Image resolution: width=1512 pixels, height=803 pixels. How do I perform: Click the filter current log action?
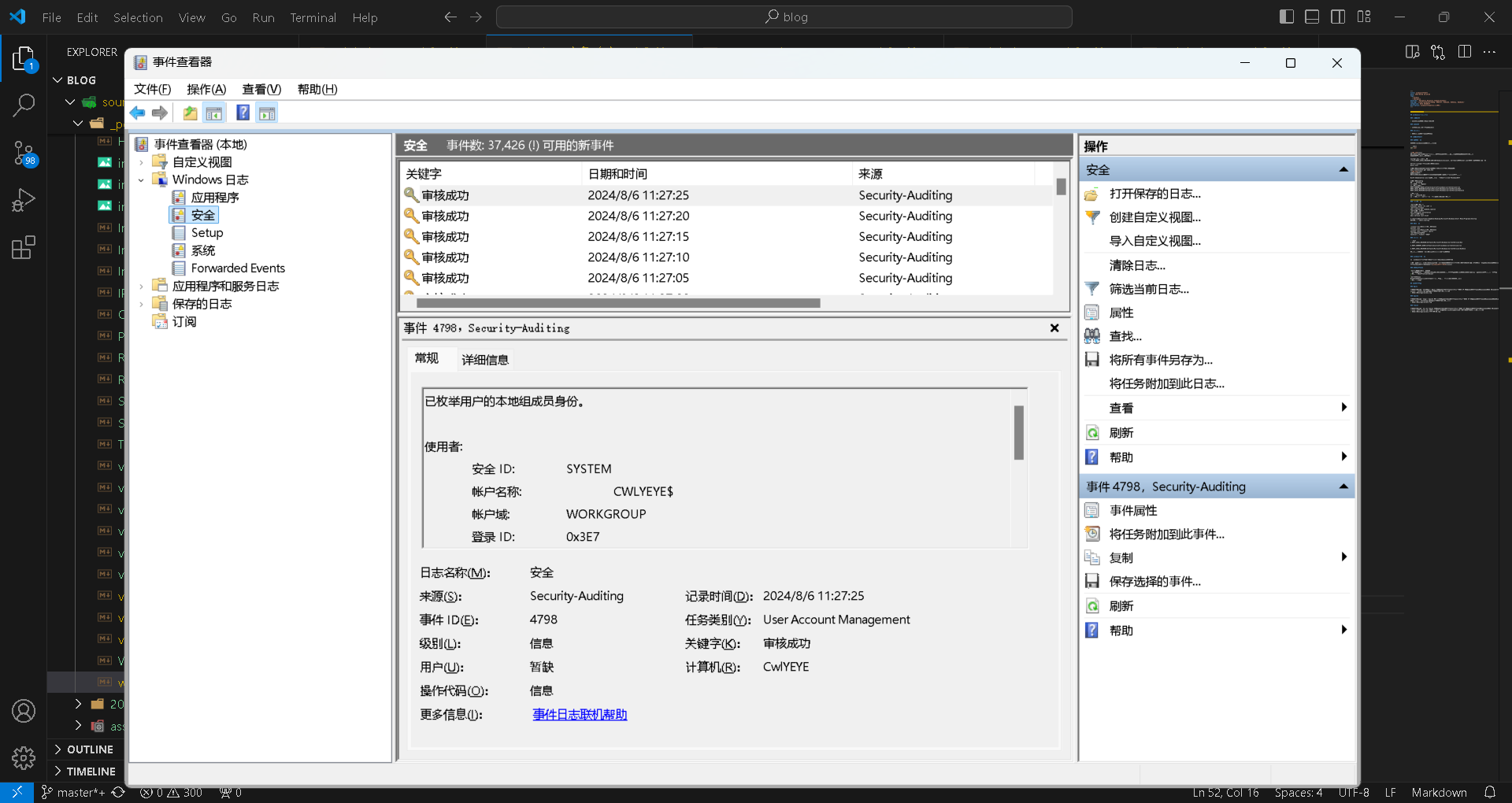(x=1148, y=289)
